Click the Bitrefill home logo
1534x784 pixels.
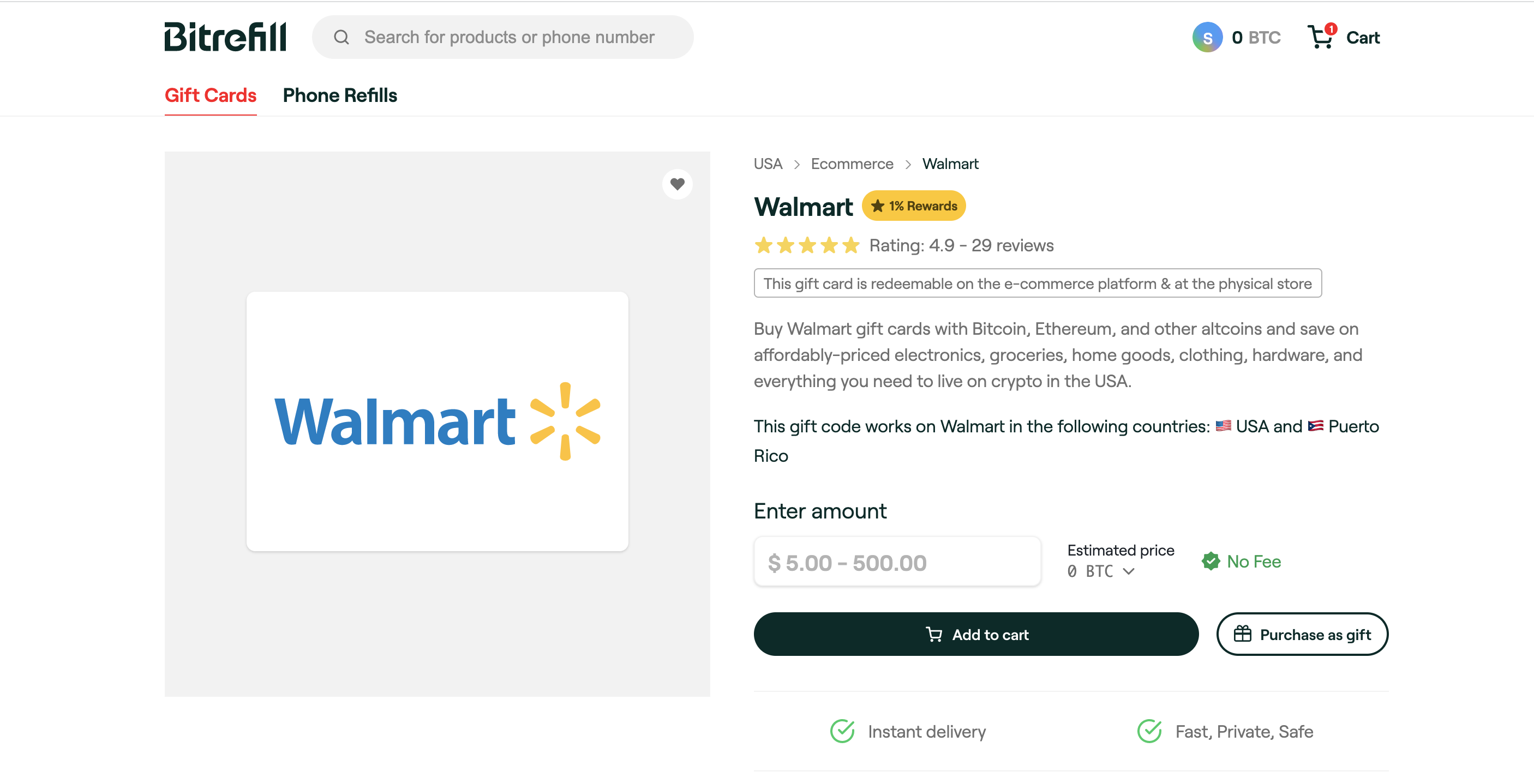click(x=226, y=37)
